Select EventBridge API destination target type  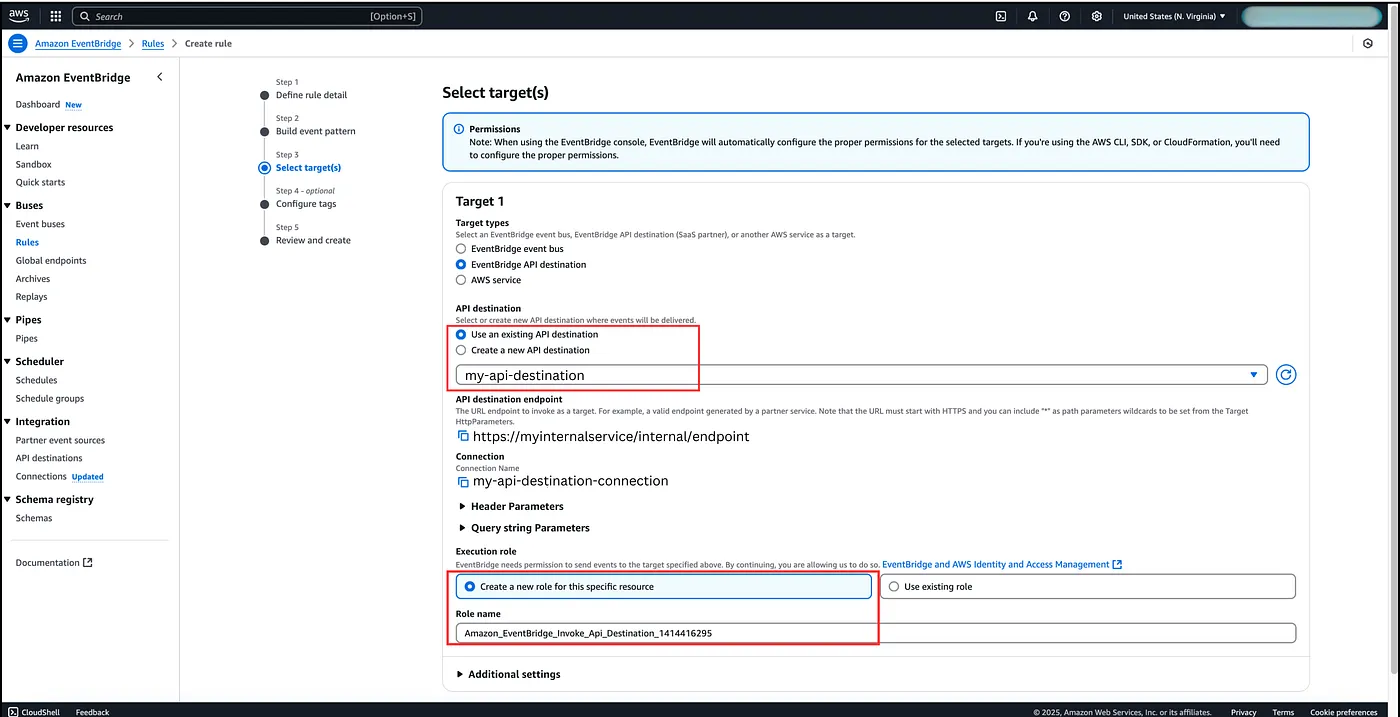pos(461,264)
